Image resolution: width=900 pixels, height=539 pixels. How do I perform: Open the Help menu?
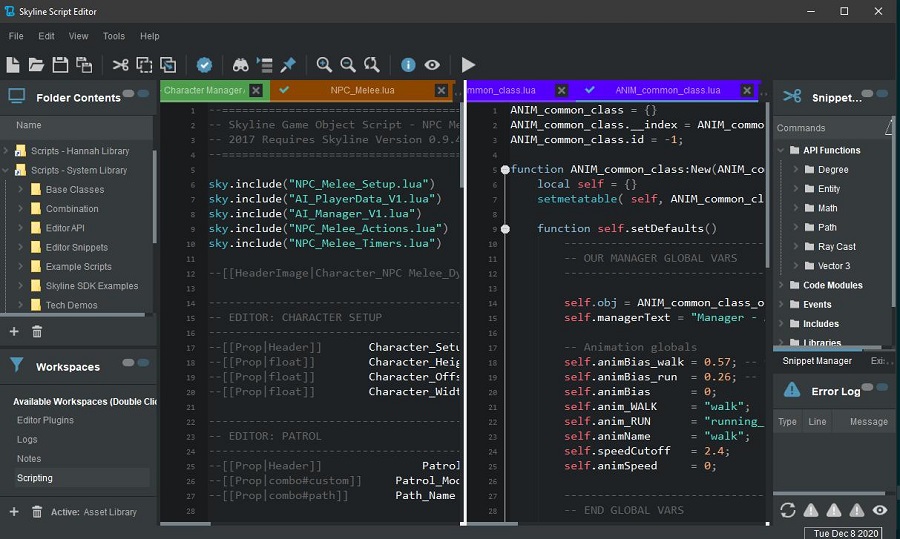point(150,36)
